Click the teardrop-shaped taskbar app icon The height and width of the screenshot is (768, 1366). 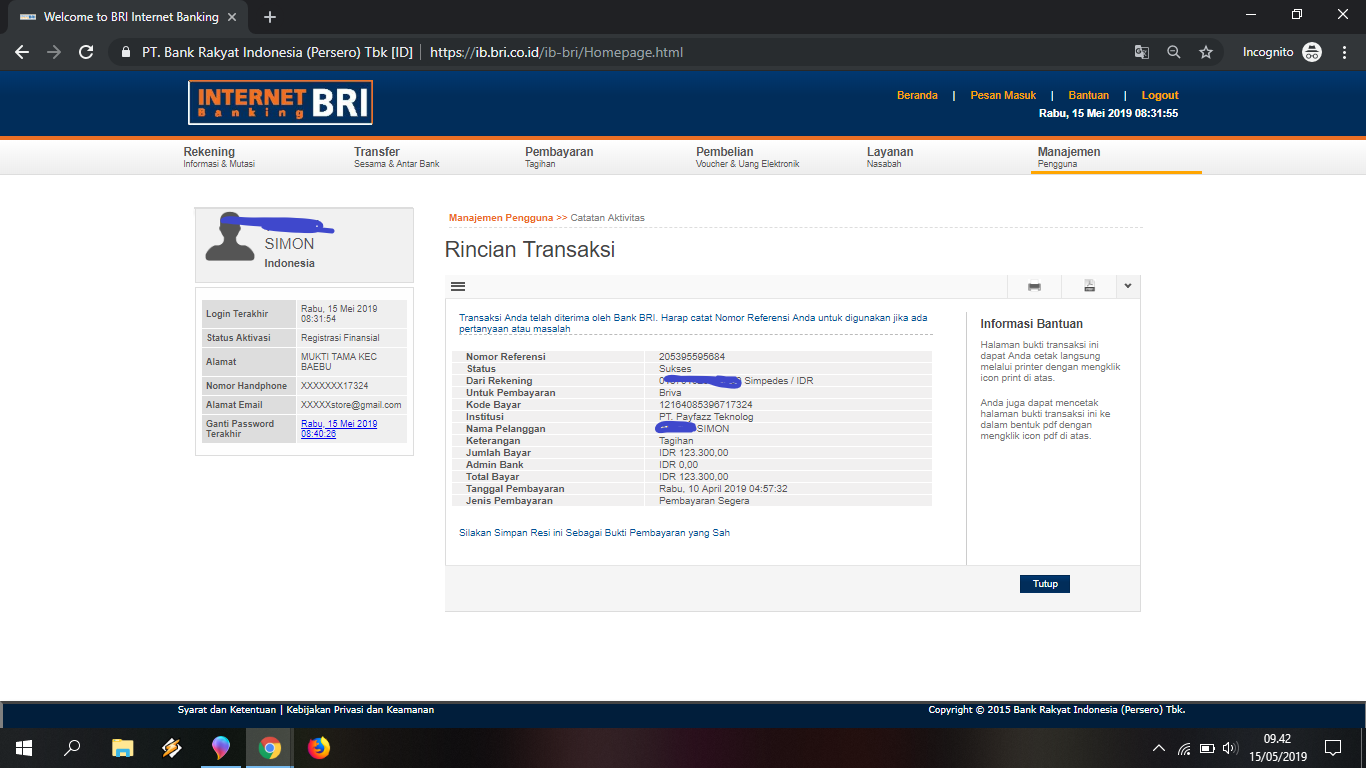point(221,747)
